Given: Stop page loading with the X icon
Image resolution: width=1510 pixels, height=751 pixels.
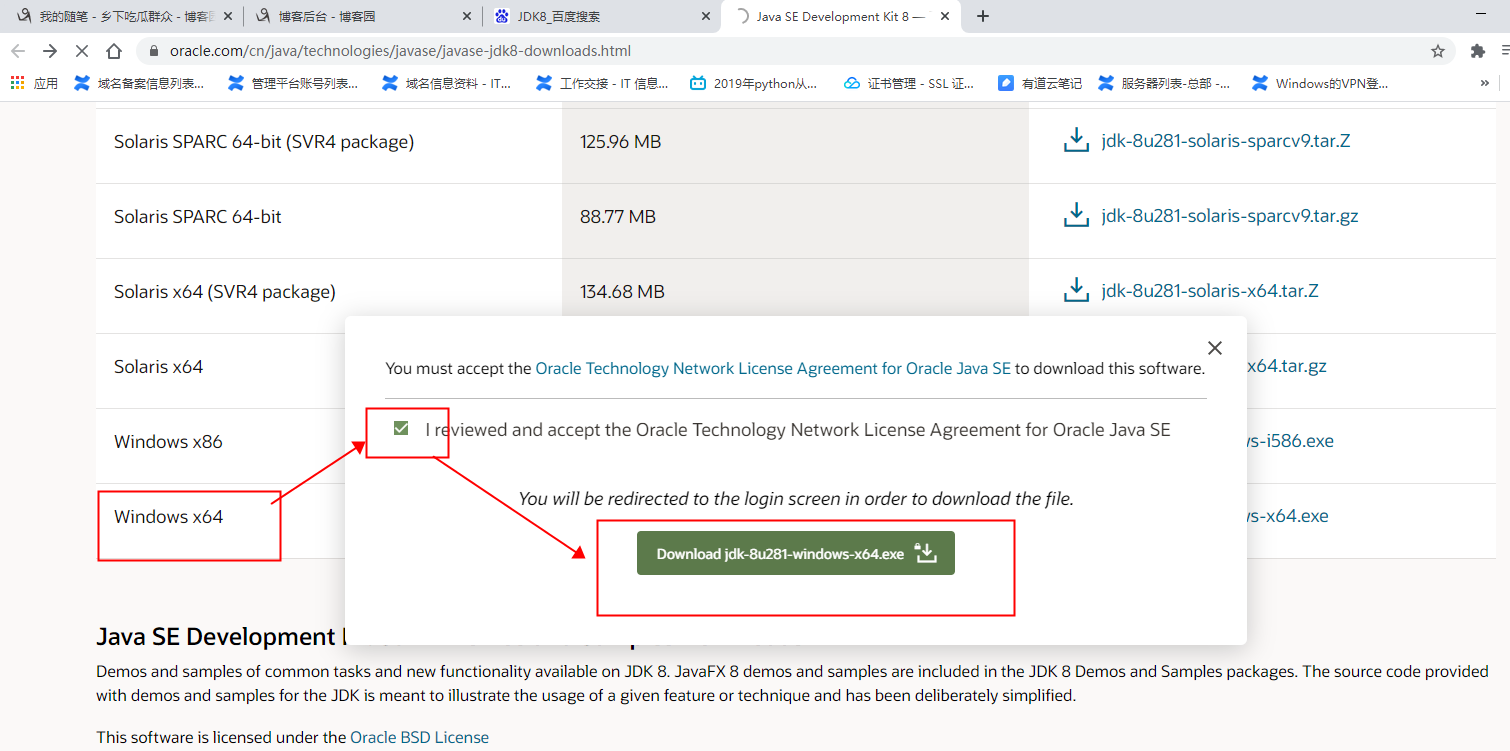Looking at the screenshot, I should [x=82, y=51].
